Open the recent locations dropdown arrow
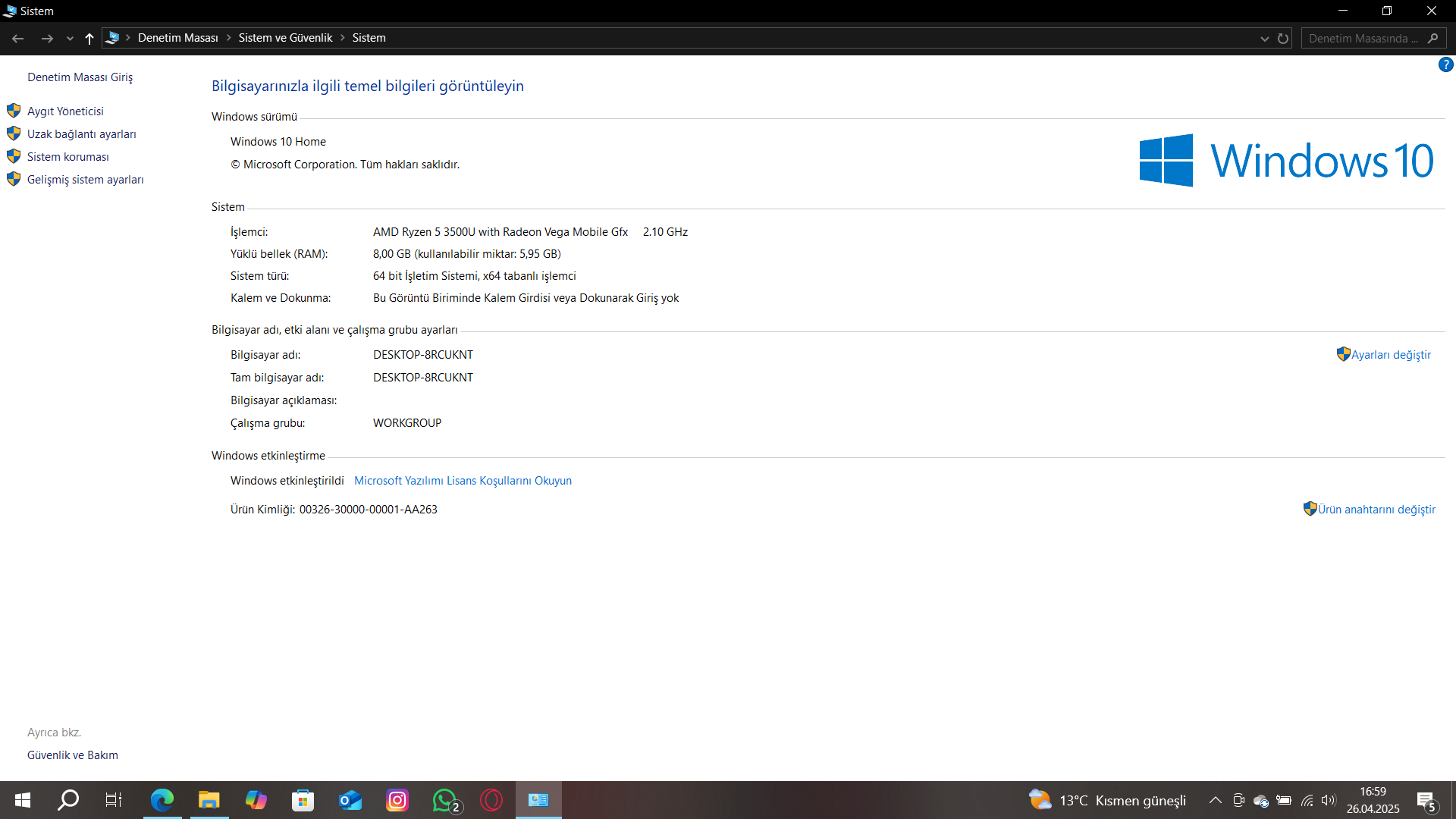The image size is (1456, 819). 70,39
